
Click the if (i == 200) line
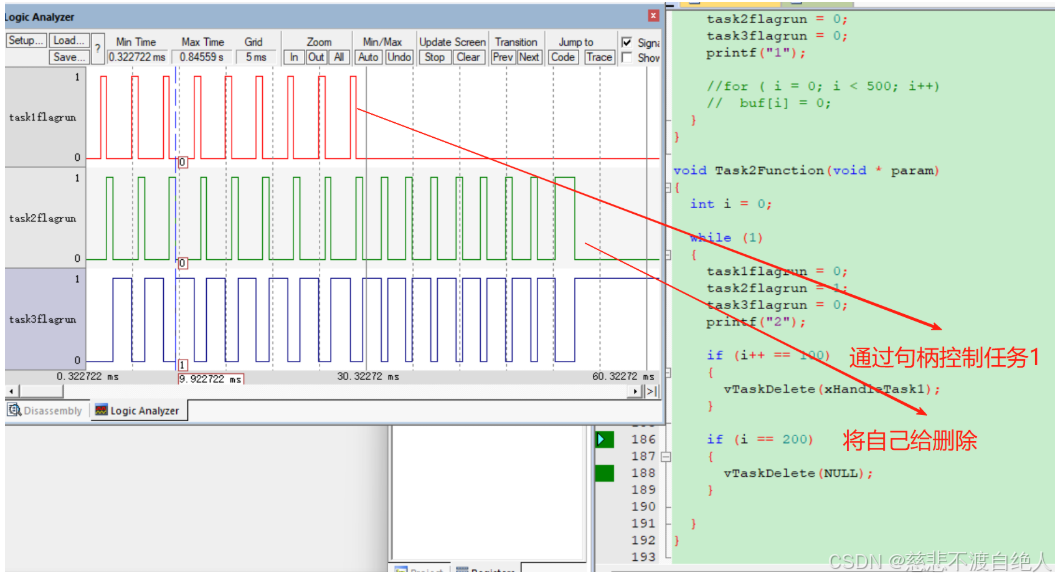pos(760,440)
